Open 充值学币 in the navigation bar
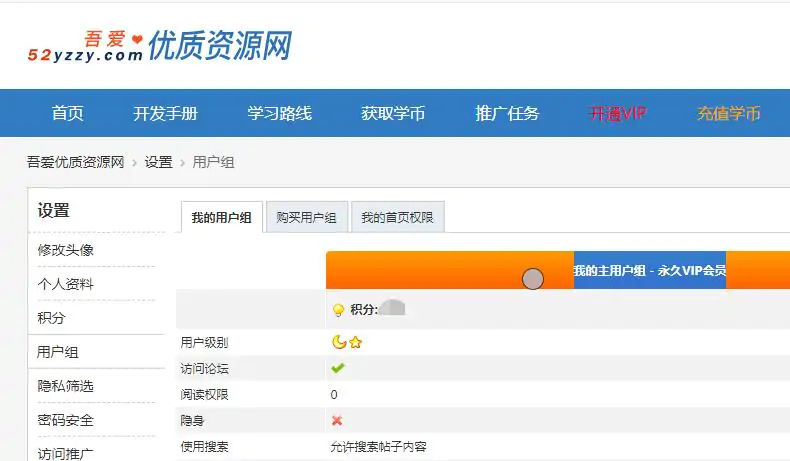This screenshot has height=461, width=790. coord(729,113)
